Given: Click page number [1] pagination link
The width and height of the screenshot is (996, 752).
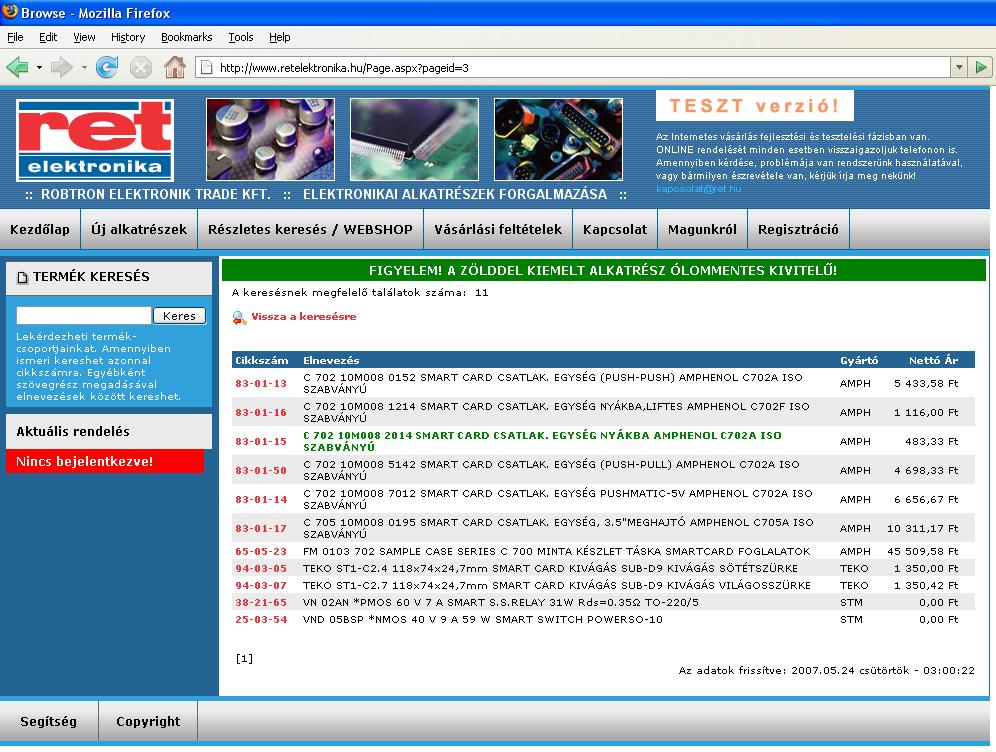Looking at the screenshot, I should 245,658.
